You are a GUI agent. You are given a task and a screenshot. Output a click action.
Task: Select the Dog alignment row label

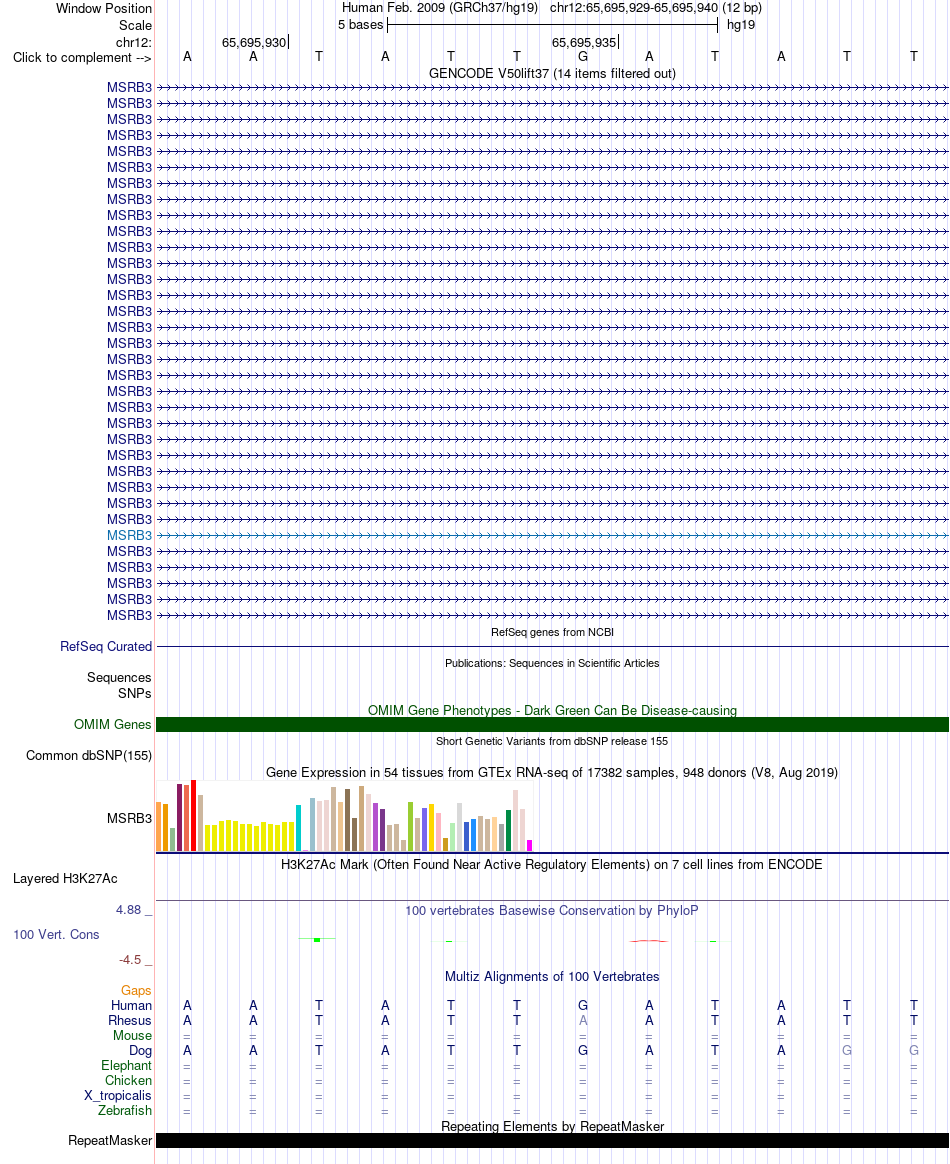(x=140, y=1050)
